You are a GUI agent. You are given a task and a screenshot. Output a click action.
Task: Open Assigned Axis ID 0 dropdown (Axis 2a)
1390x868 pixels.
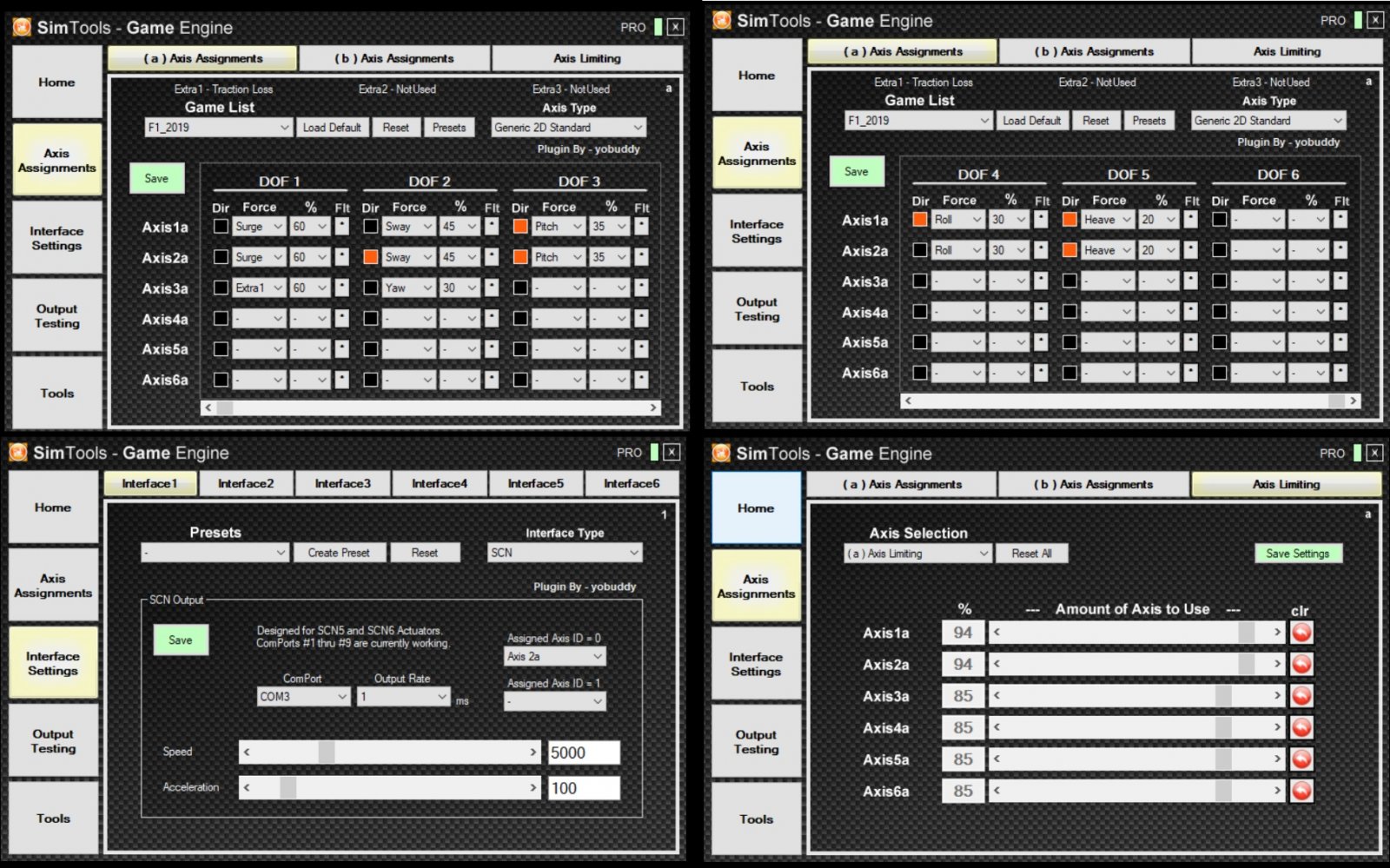(555, 657)
